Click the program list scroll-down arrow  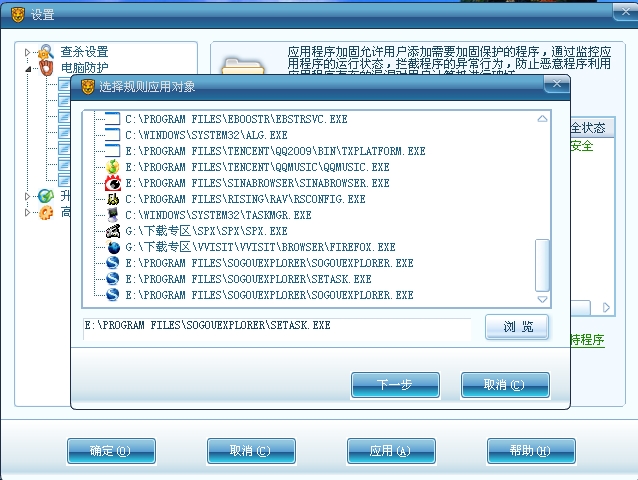[x=542, y=299]
